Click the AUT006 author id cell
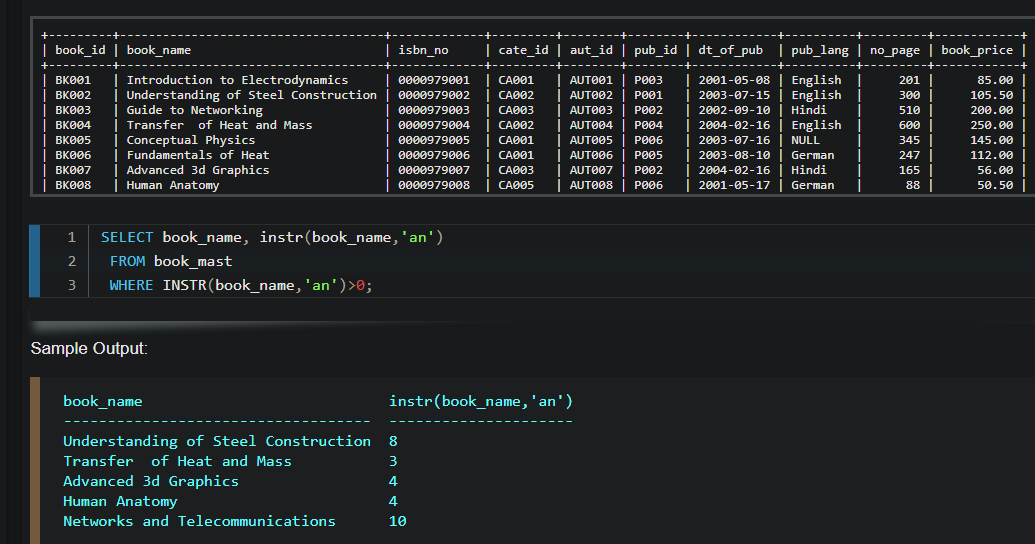 click(591, 155)
